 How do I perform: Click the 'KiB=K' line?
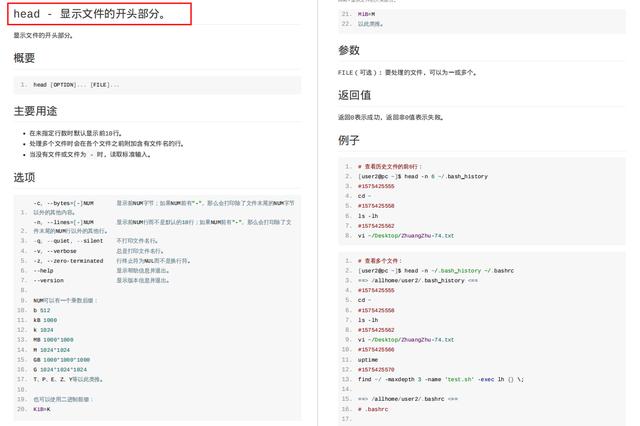(42, 409)
